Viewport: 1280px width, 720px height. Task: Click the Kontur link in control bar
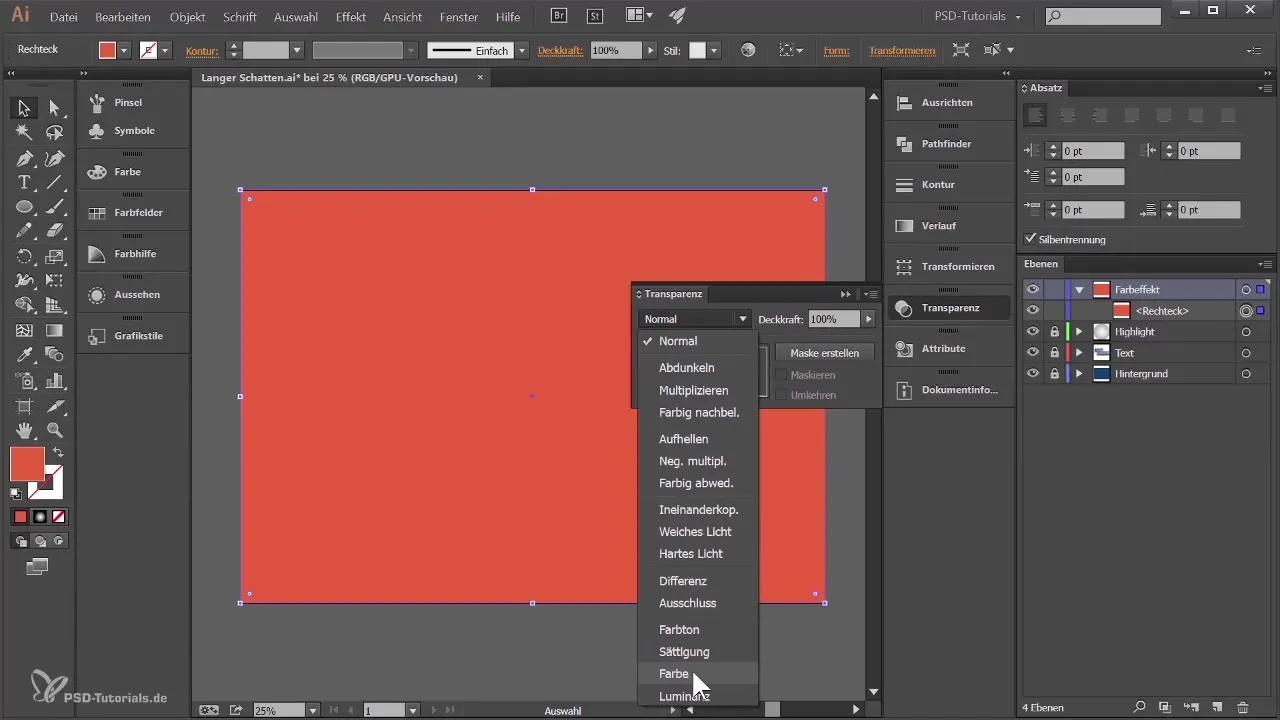pyautogui.click(x=202, y=50)
